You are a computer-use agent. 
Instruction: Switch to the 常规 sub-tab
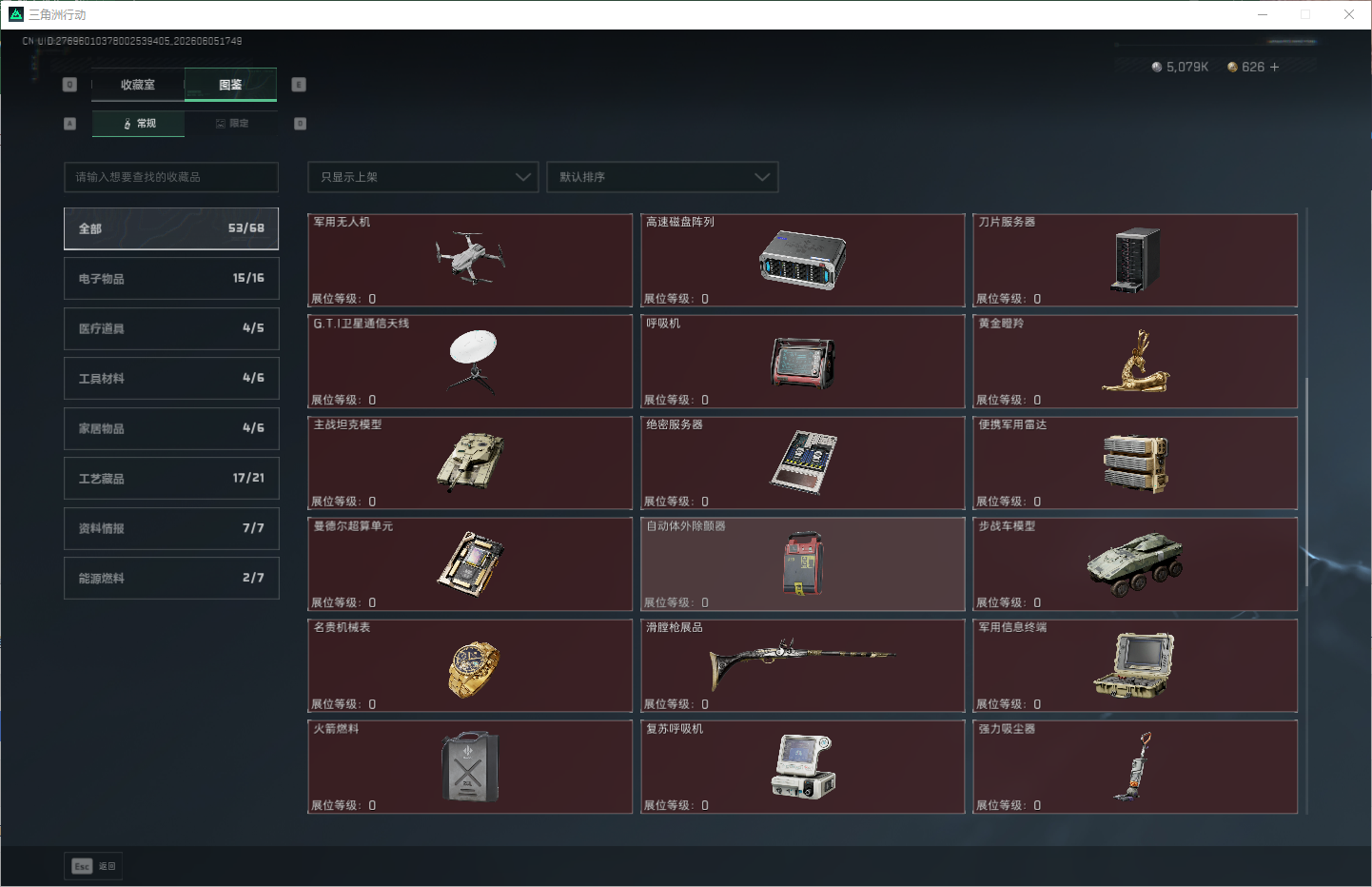[139, 124]
